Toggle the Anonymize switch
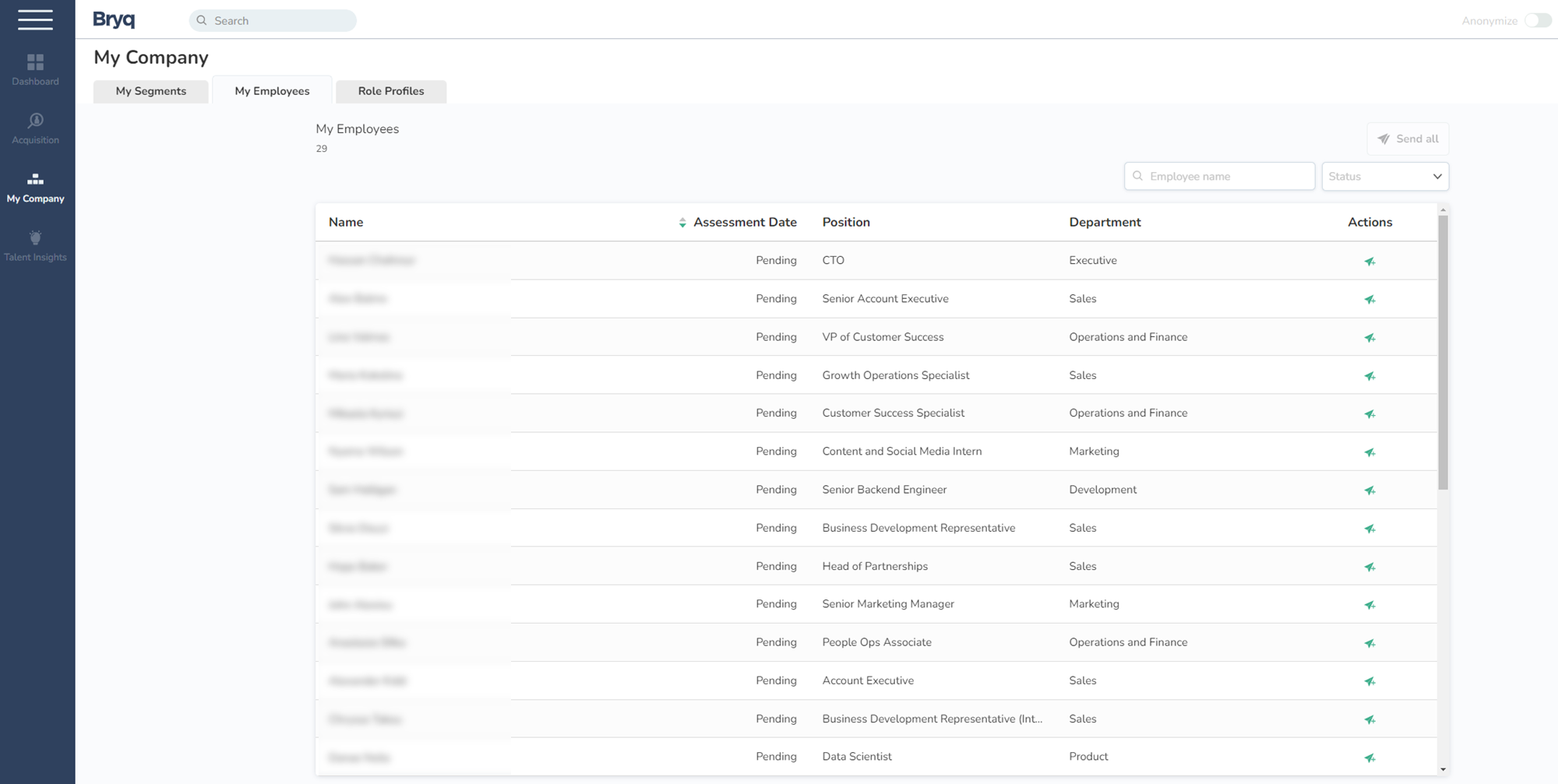The width and height of the screenshot is (1558, 784). pyautogui.click(x=1538, y=21)
